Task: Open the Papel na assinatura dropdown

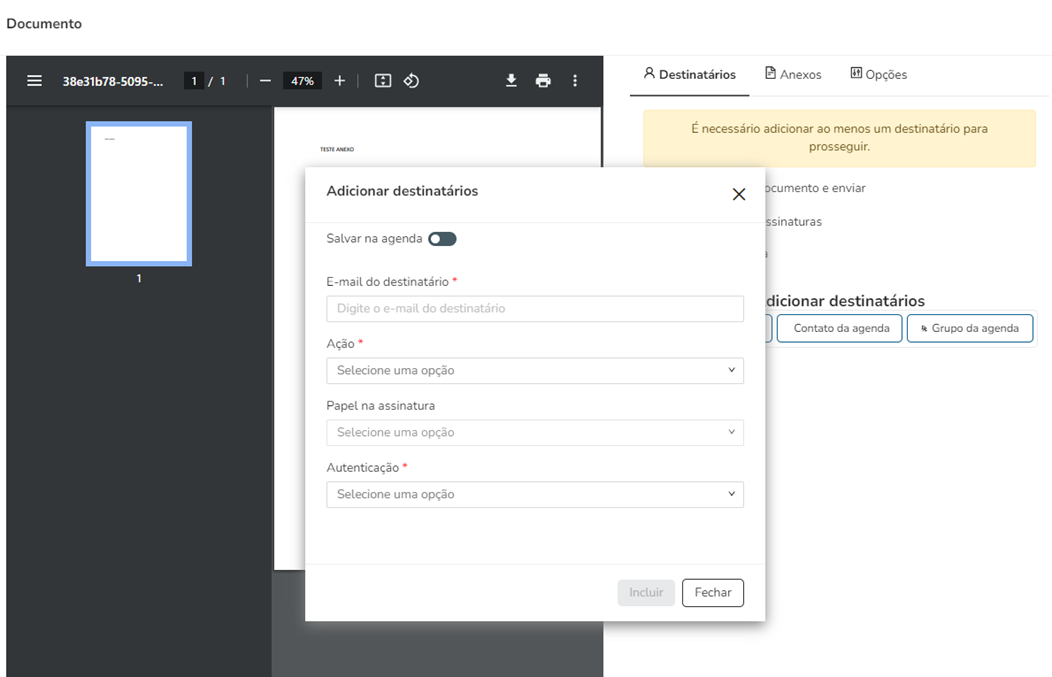Action: (x=535, y=433)
